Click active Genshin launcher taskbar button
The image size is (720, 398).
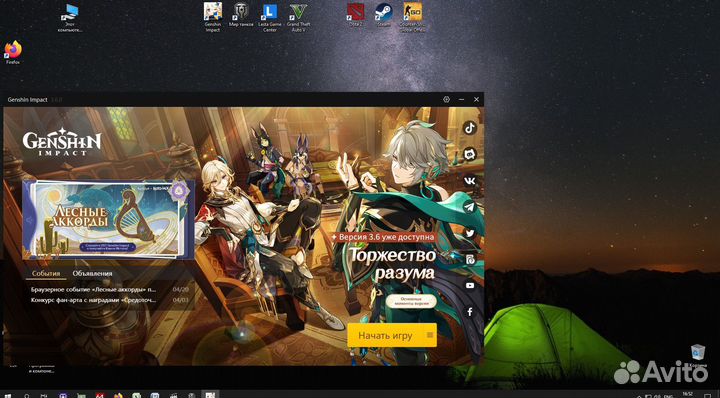click(x=211, y=395)
